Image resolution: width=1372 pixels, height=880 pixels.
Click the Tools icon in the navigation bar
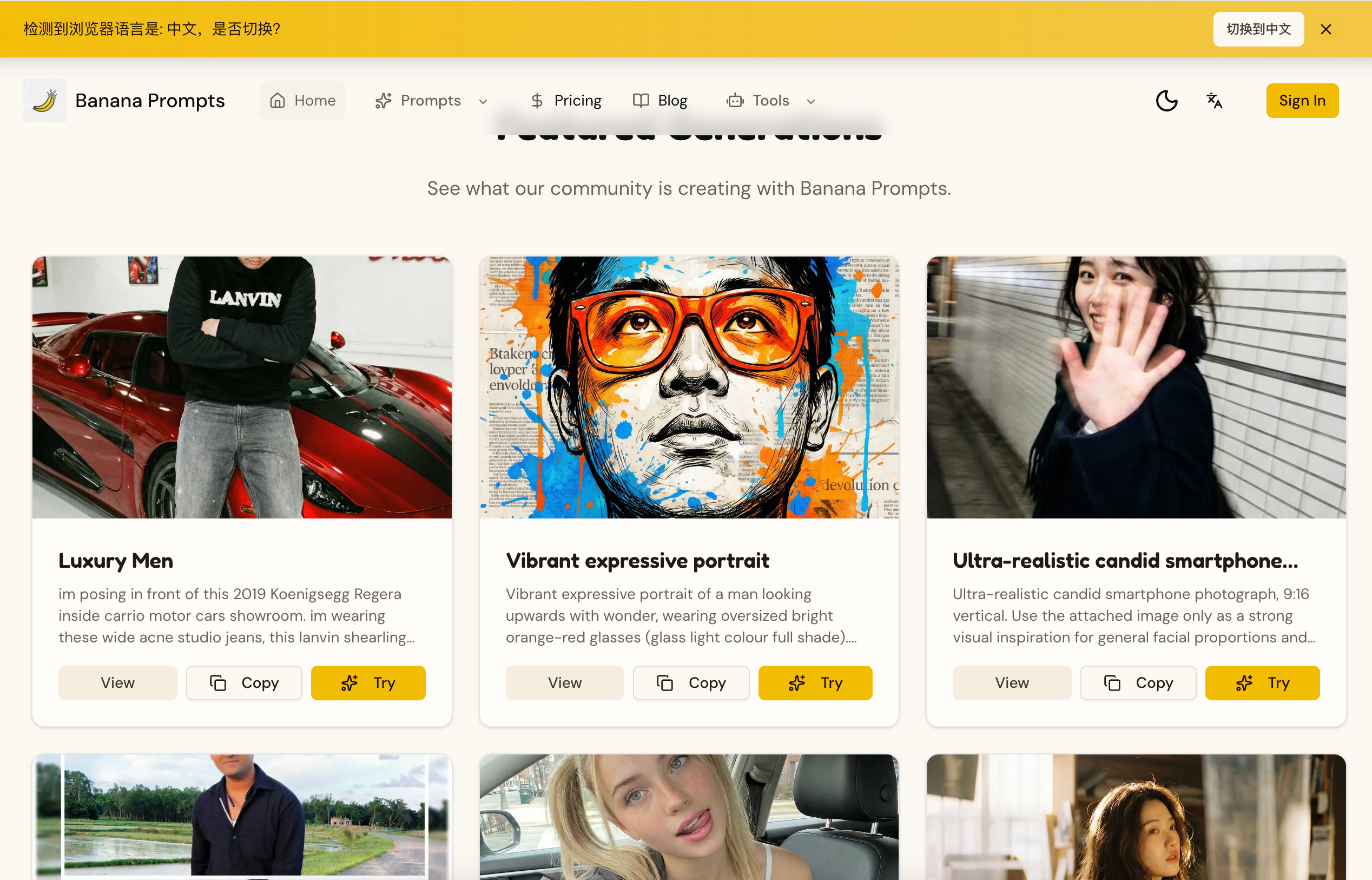point(735,100)
